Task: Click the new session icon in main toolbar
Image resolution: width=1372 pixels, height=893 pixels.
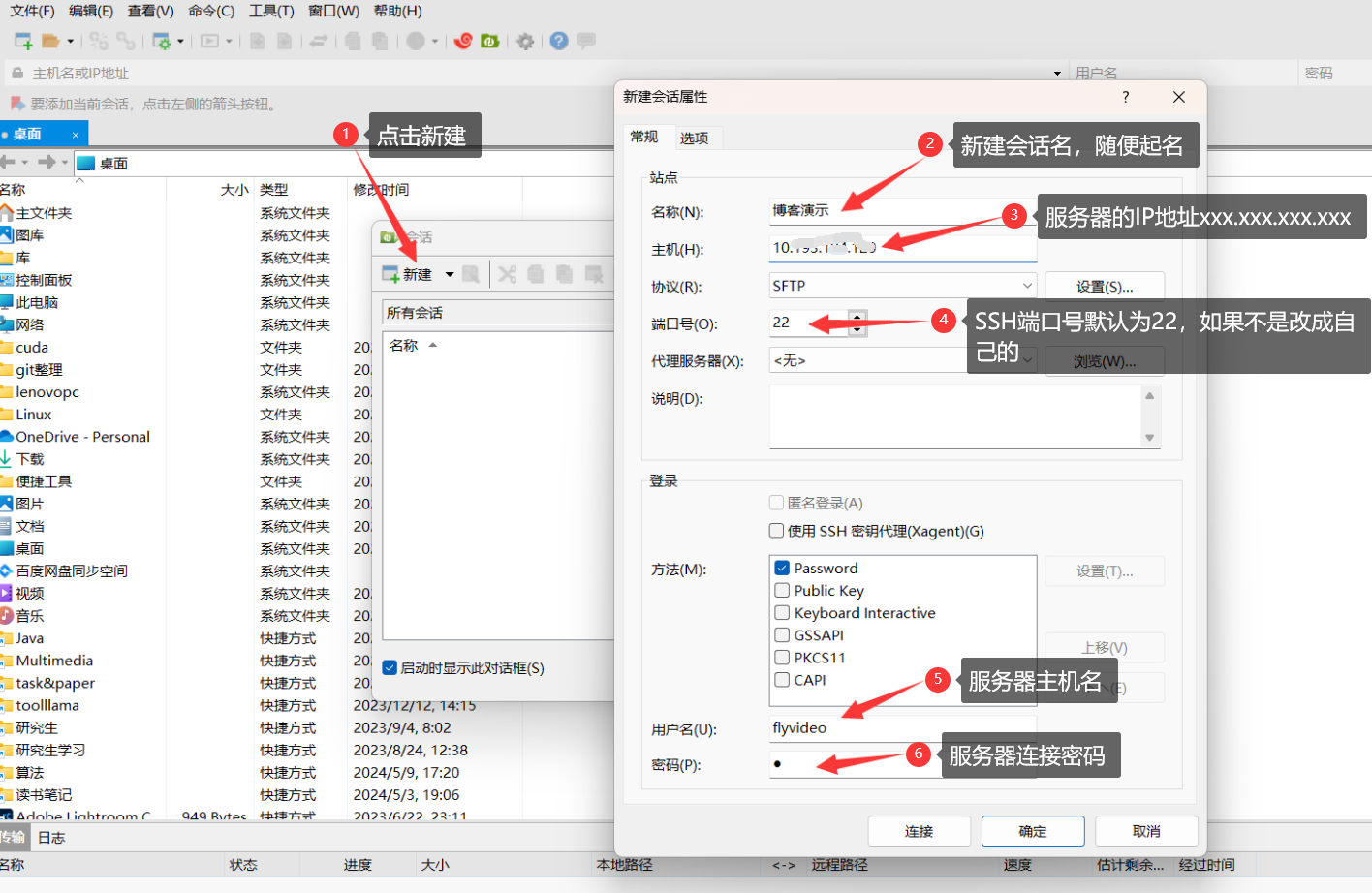Action: [23, 41]
